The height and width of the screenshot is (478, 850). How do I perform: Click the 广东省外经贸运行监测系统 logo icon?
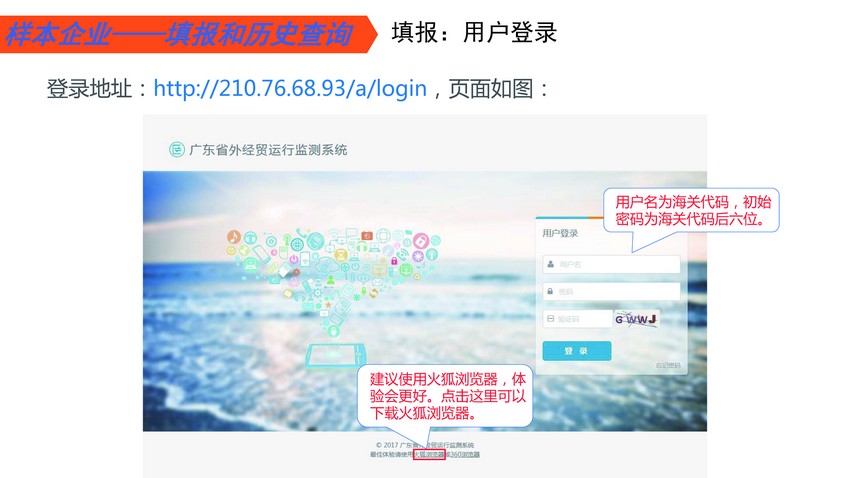click(x=177, y=149)
